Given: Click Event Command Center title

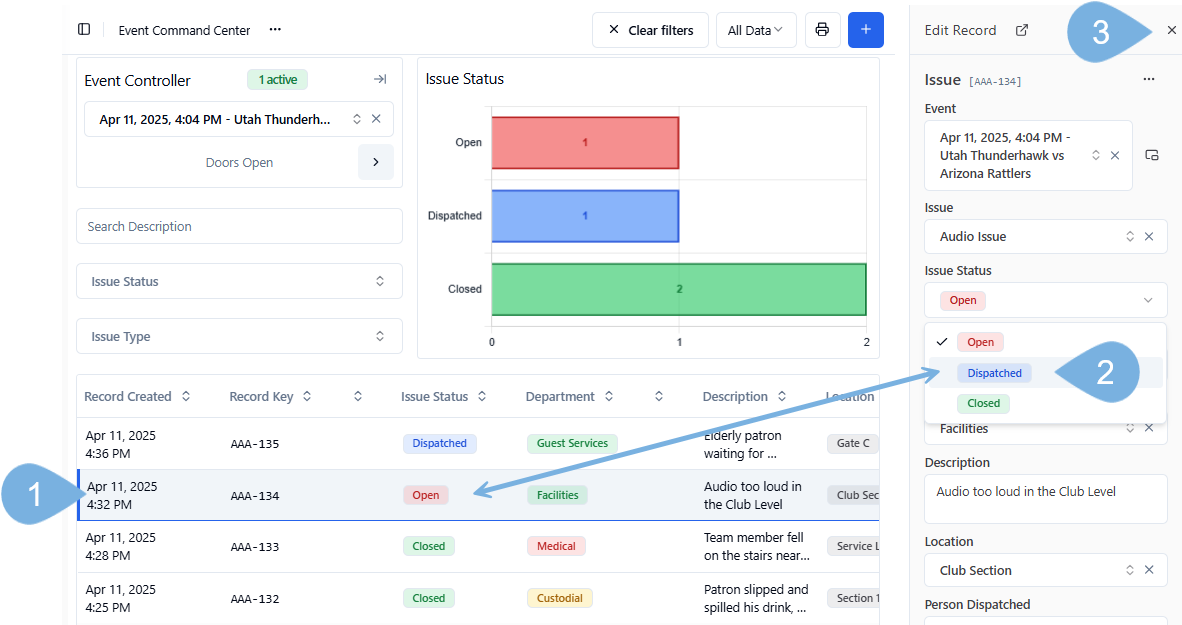Looking at the screenshot, I should (x=185, y=30).
